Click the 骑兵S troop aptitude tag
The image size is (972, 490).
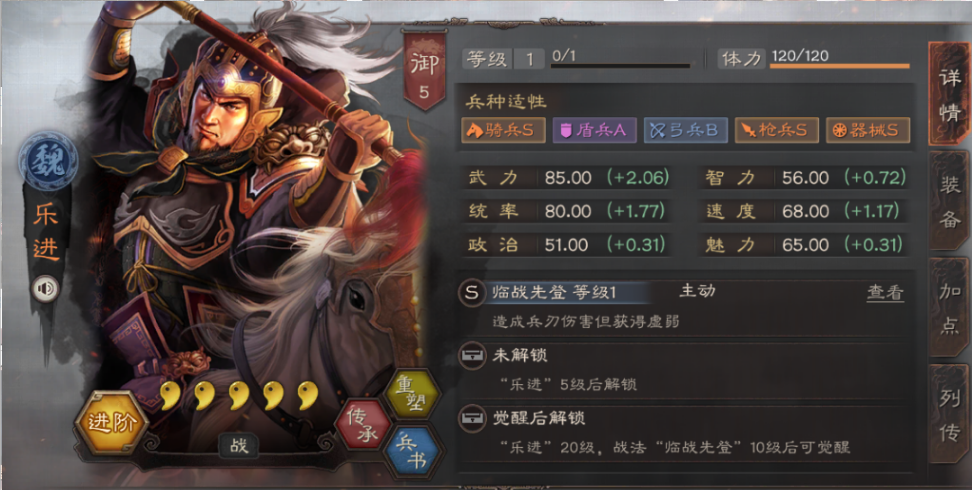click(x=503, y=130)
